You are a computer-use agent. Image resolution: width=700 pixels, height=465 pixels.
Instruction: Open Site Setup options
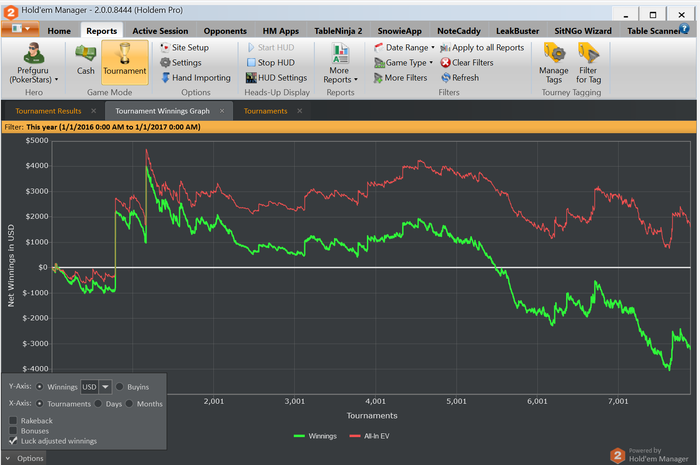pos(185,47)
